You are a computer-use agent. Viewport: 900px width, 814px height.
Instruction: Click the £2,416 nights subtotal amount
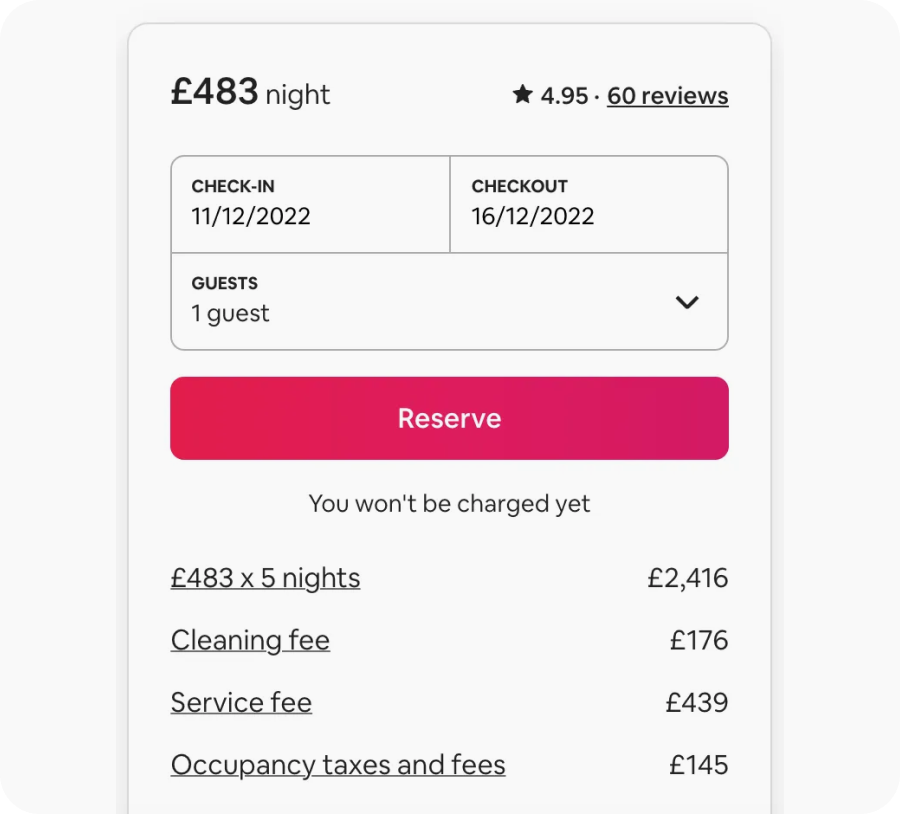tap(688, 578)
